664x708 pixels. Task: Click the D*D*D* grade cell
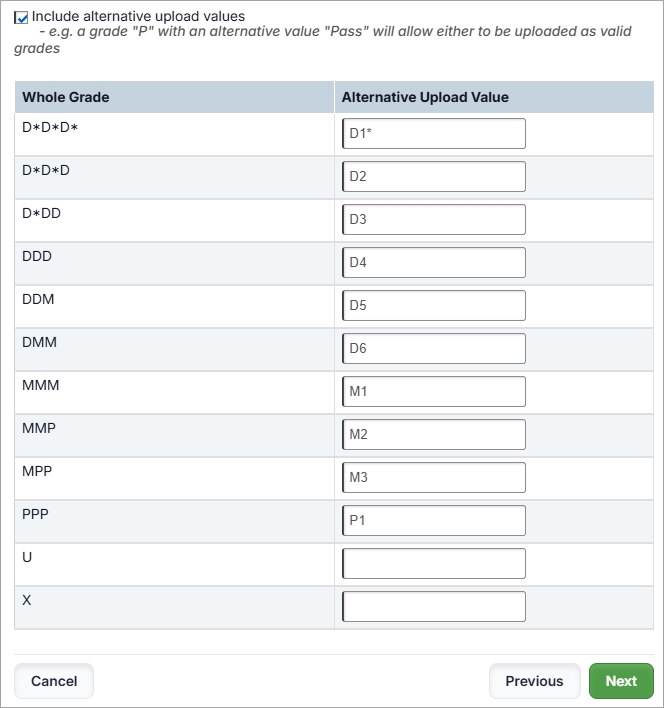tap(50, 128)
